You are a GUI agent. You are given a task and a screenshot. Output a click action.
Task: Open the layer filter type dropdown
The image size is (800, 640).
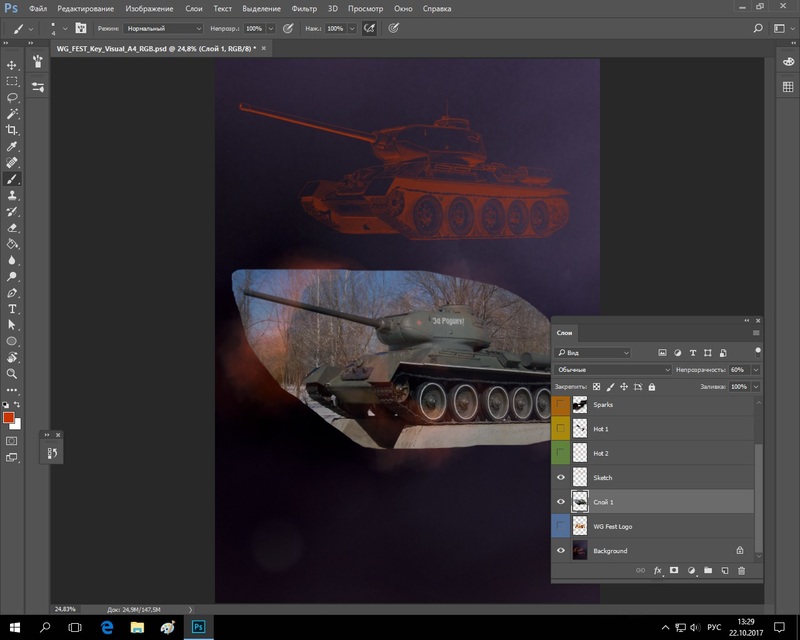tap(593, 353)
